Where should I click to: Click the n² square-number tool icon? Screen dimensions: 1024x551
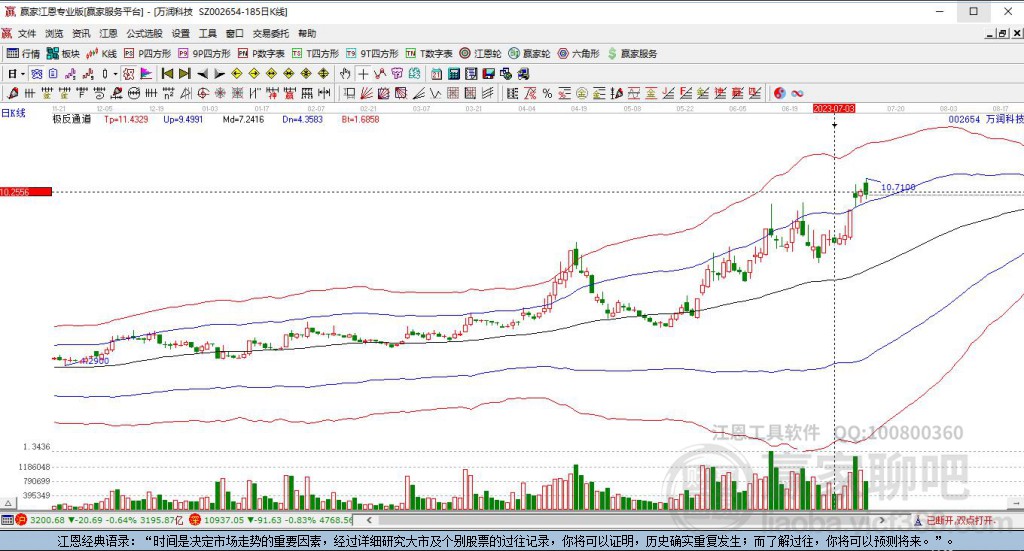click(168, 93)
